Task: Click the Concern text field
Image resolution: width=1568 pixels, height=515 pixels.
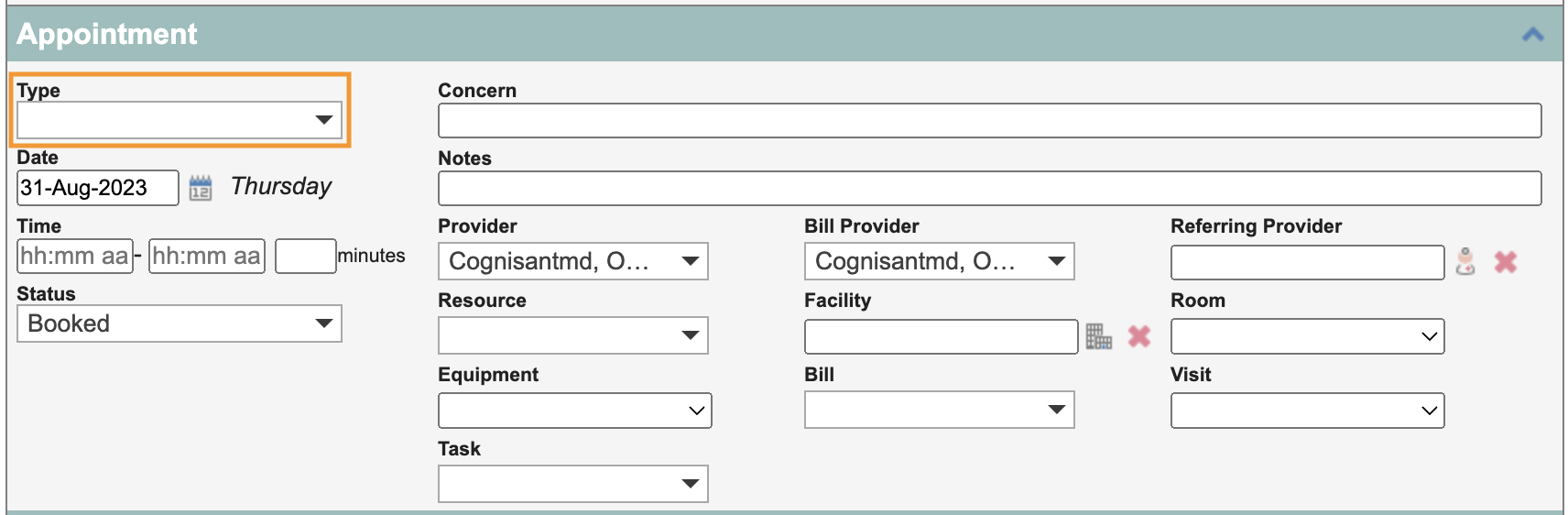Action: pyautogui.click(x=990, y=120)
